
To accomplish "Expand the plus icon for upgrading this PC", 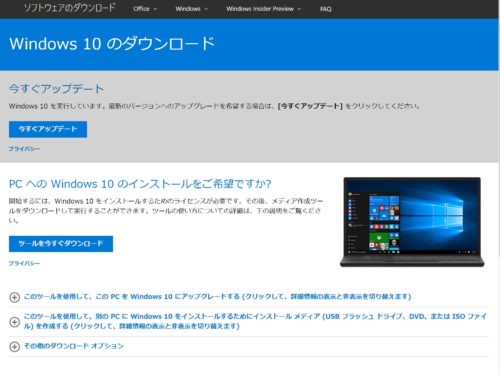I will tap(14, 297).
